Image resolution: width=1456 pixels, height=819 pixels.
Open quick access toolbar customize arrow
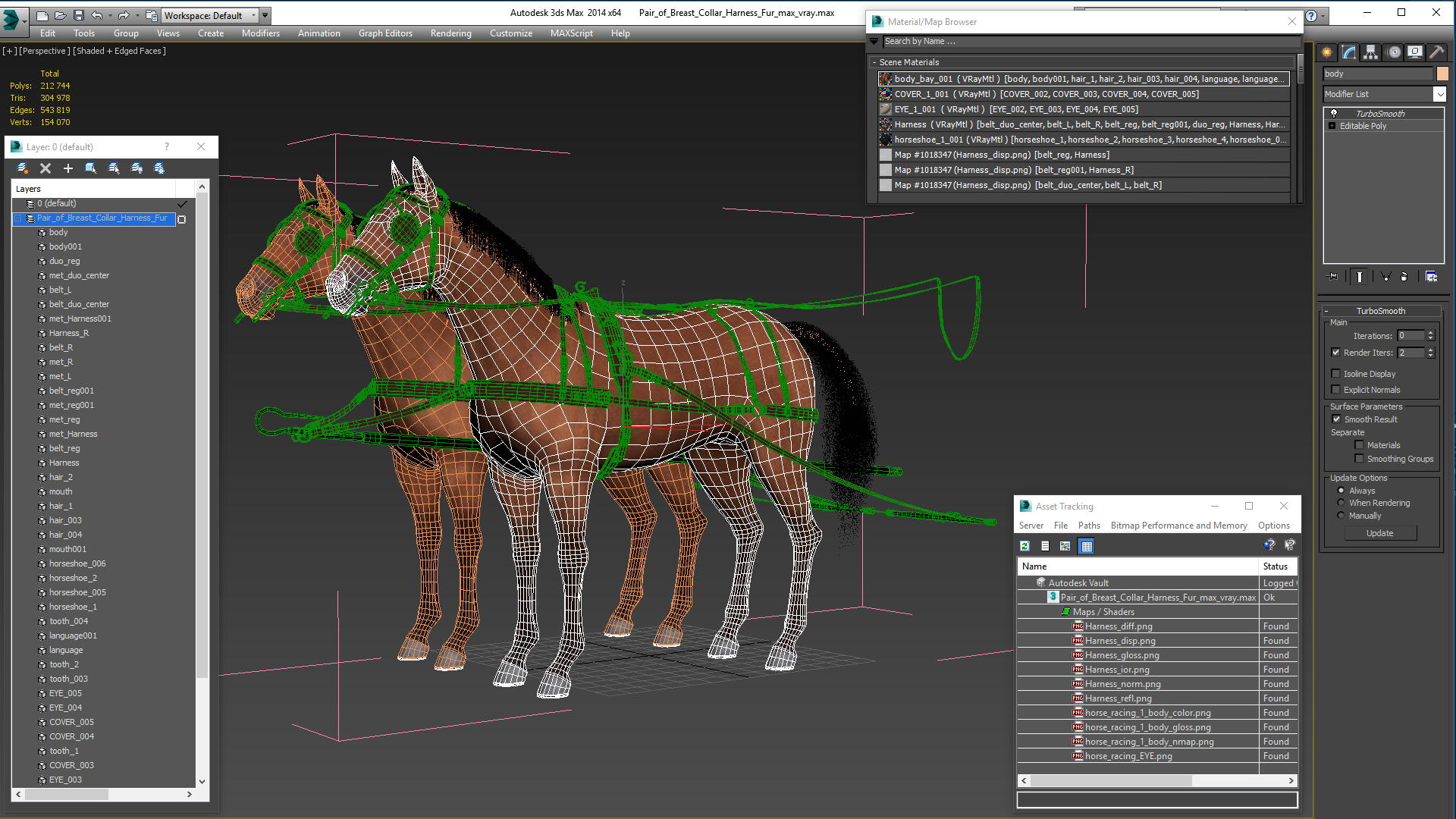[x=265, y=15]
